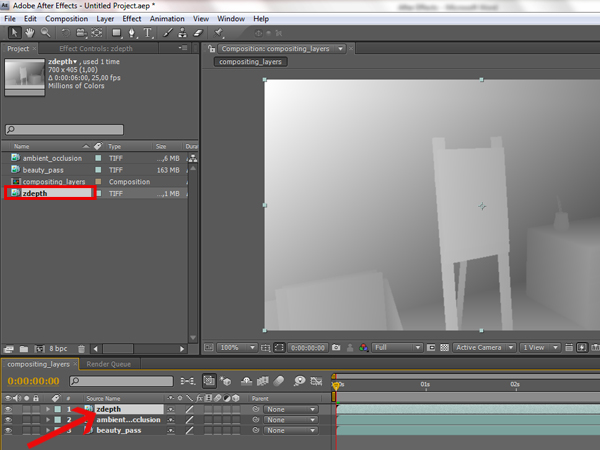Toggle visibility of beauty_pass layer

[x=9, y=430]
